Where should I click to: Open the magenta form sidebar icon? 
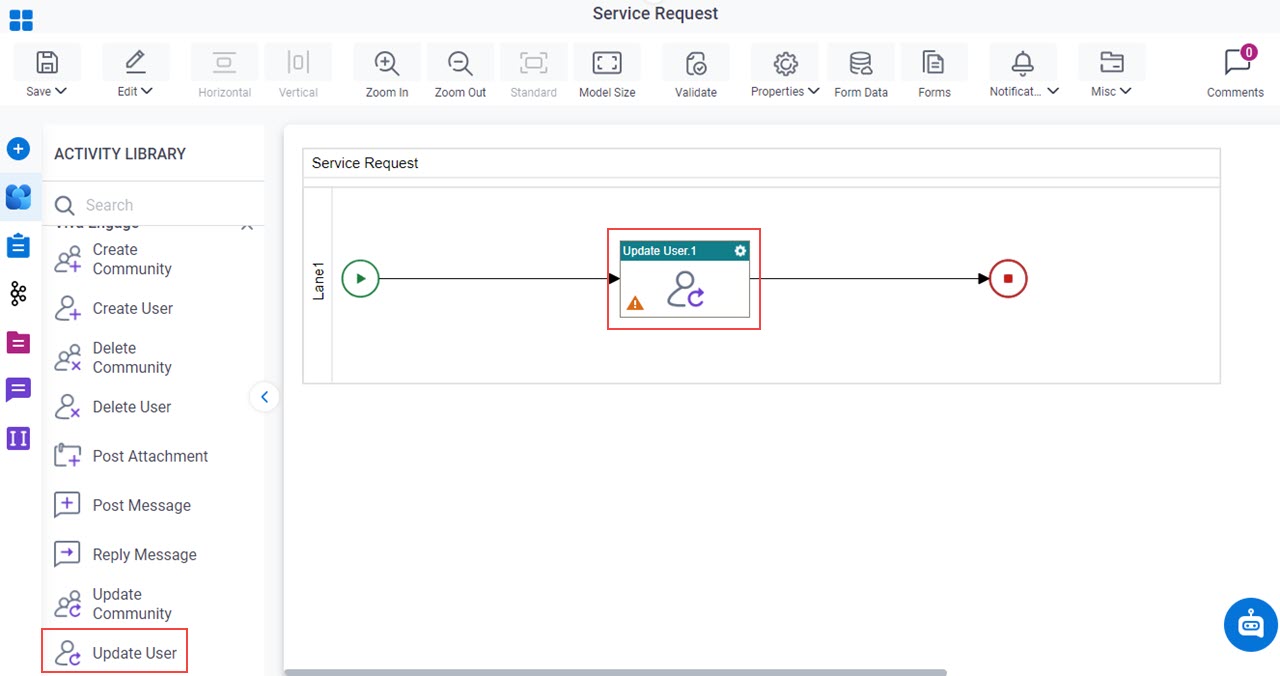pos(18,342)
